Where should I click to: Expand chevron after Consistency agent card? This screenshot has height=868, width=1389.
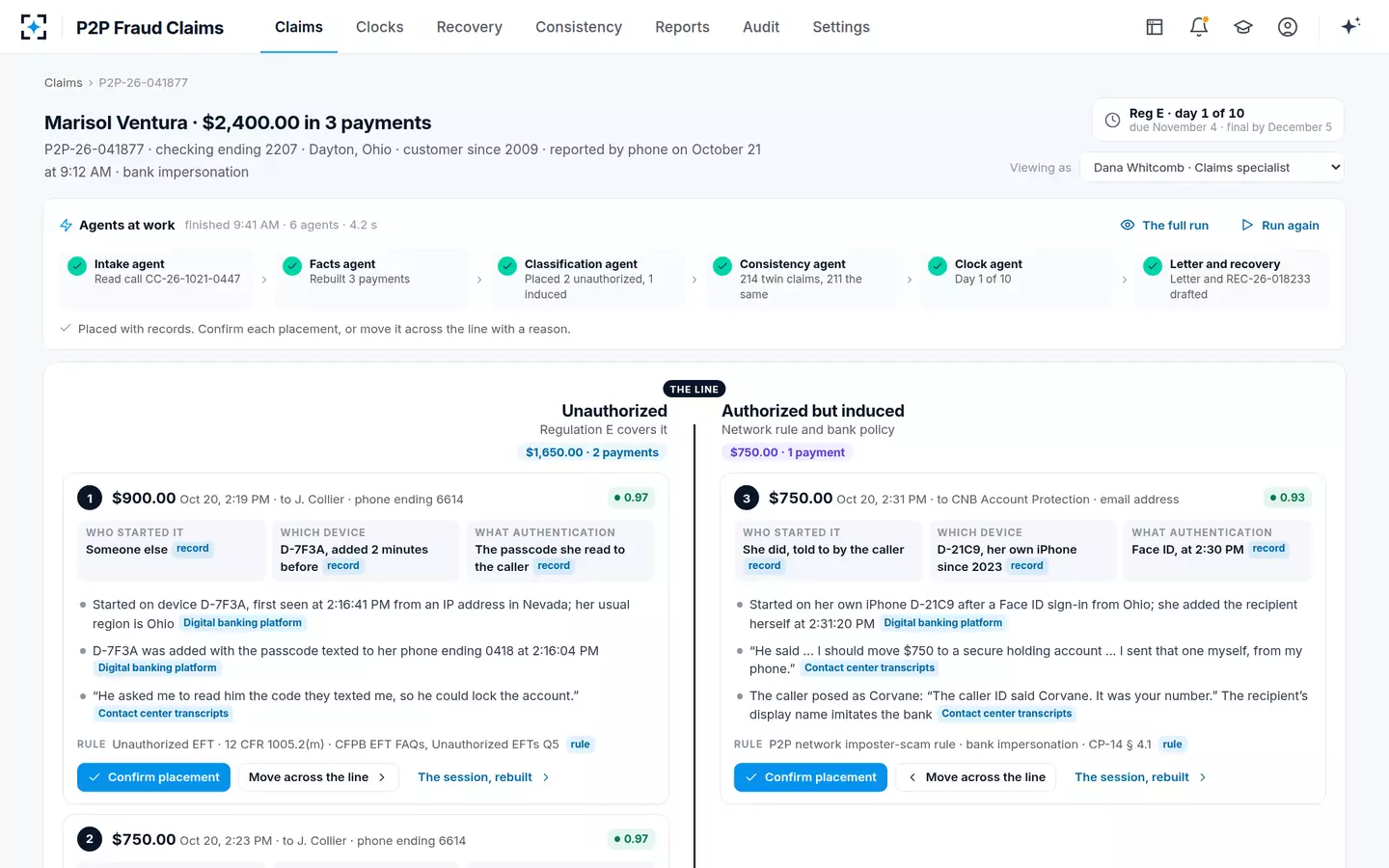(x=910, y=280)
